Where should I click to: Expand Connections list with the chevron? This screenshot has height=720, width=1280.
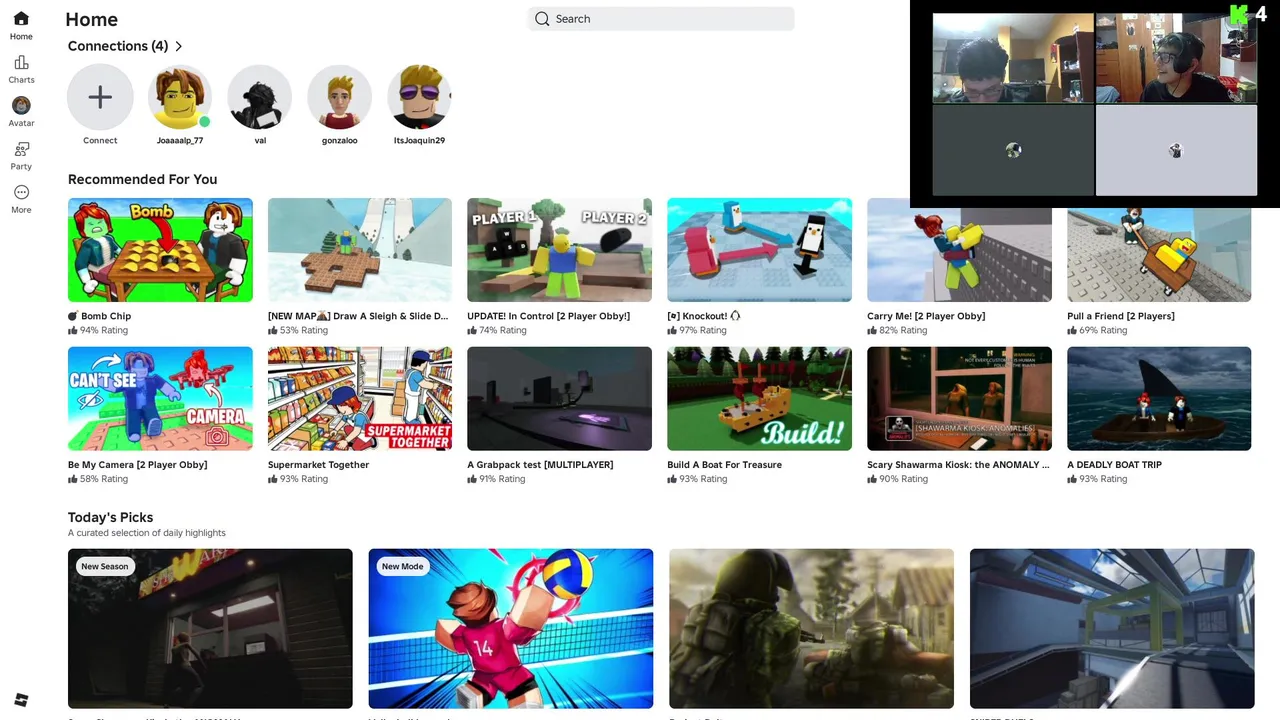[x=179, y=46]
